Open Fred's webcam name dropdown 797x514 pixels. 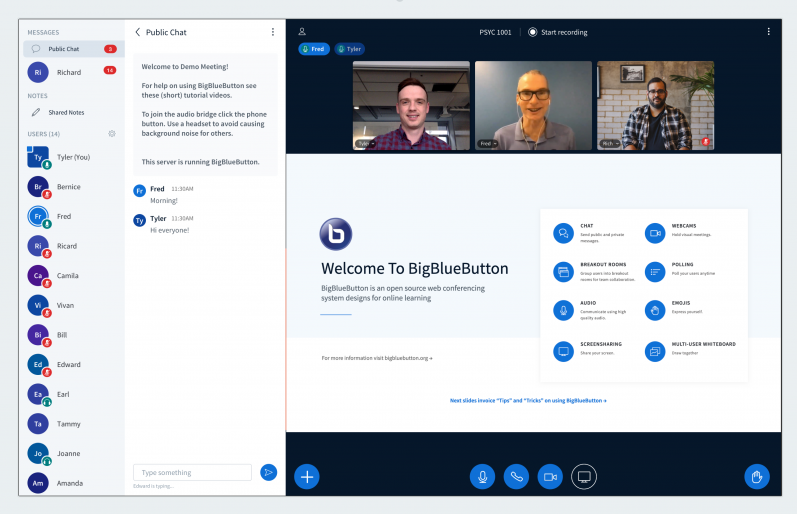[488, 144]
